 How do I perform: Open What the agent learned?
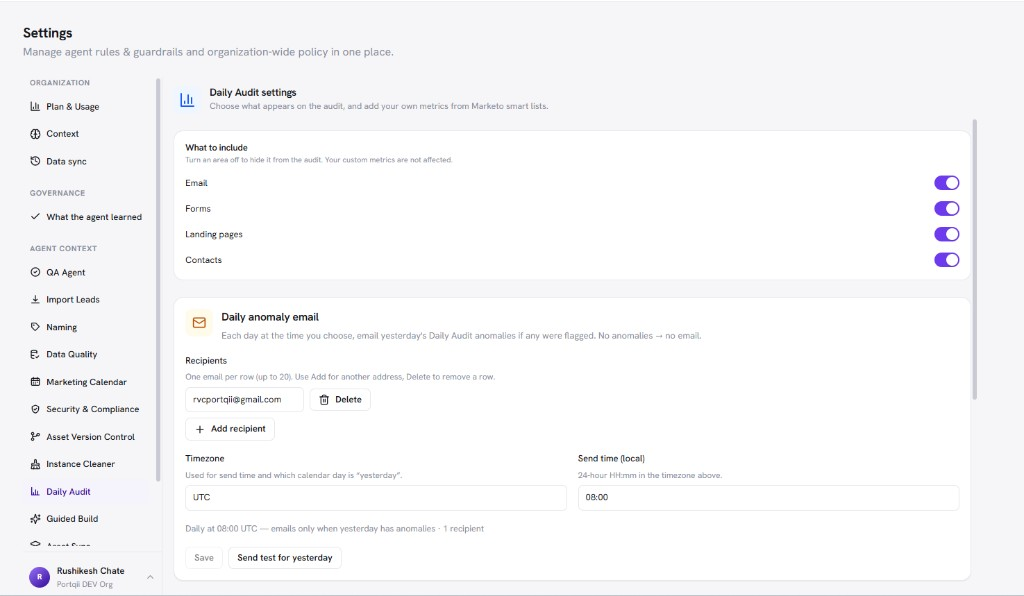pos(85,217)
